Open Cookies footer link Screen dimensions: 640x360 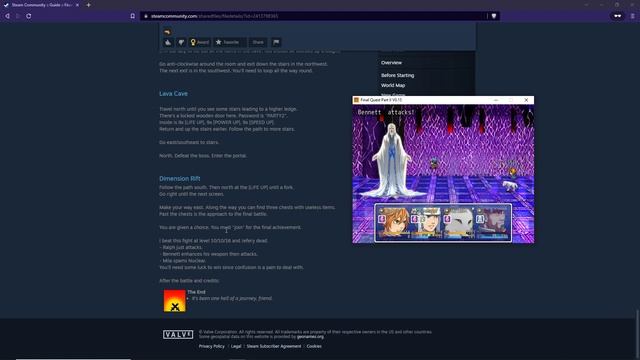[314, 346]
